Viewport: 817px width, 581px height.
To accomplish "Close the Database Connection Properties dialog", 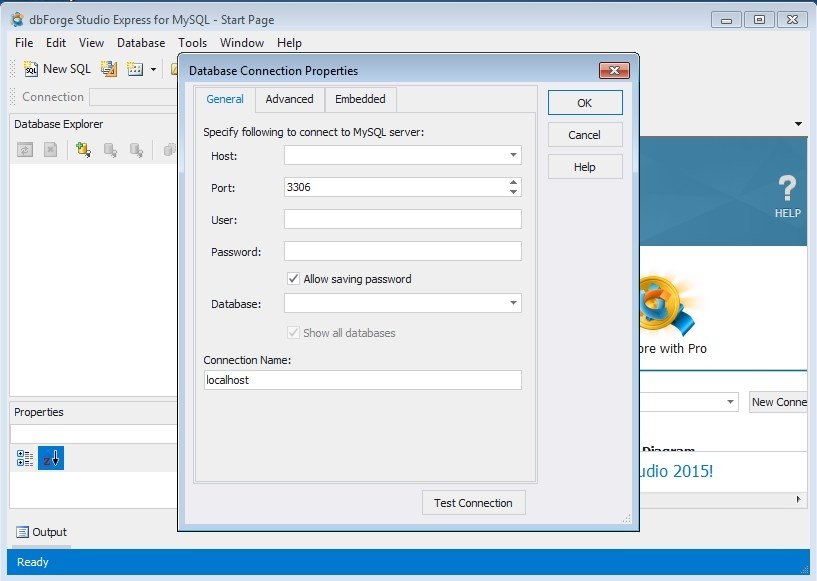I will (x=614, y=70).
